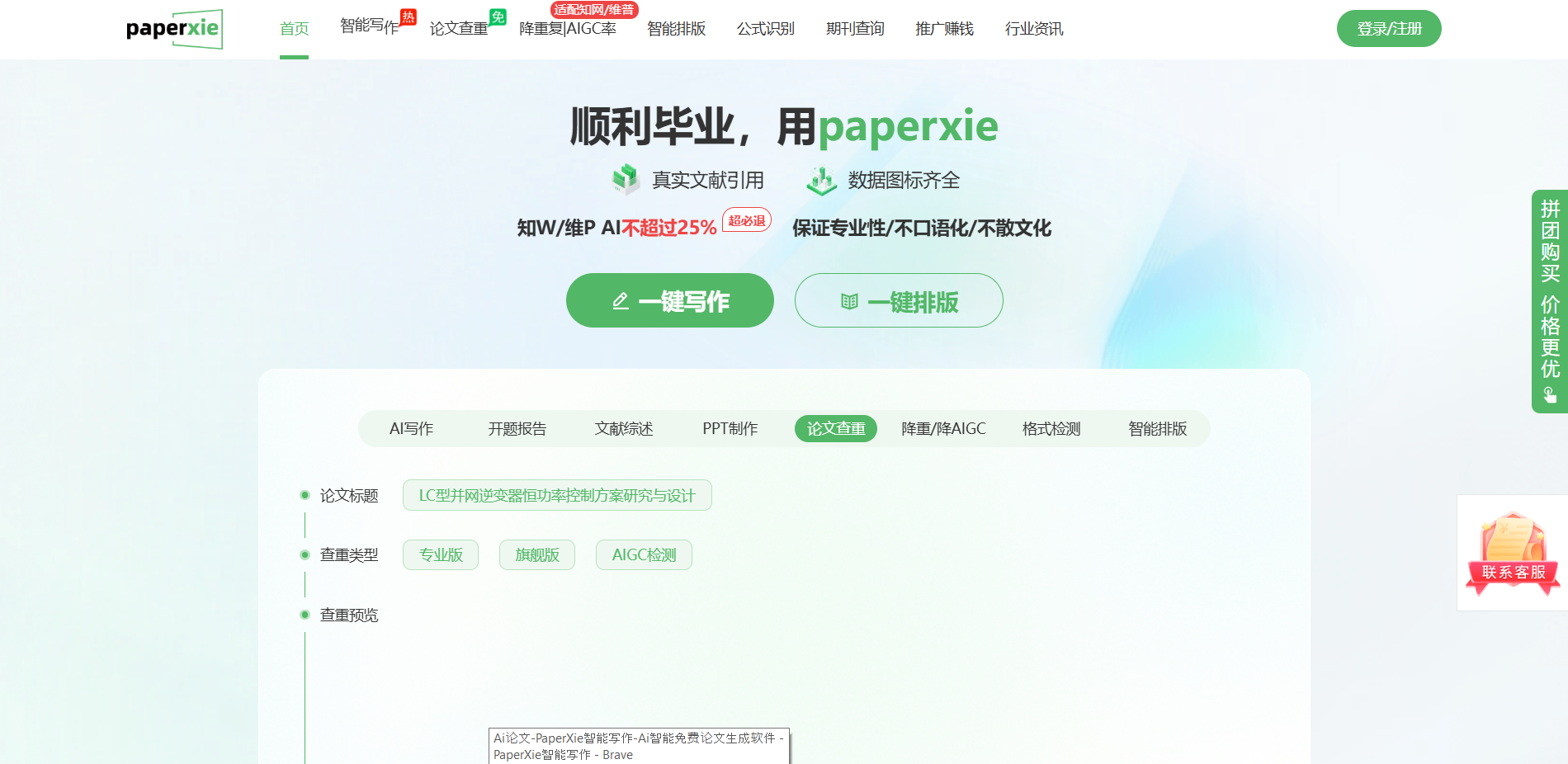This screenshot has width=1568, height=764.
Task: Click the 不超过25% red text
Action: (669, 228)
